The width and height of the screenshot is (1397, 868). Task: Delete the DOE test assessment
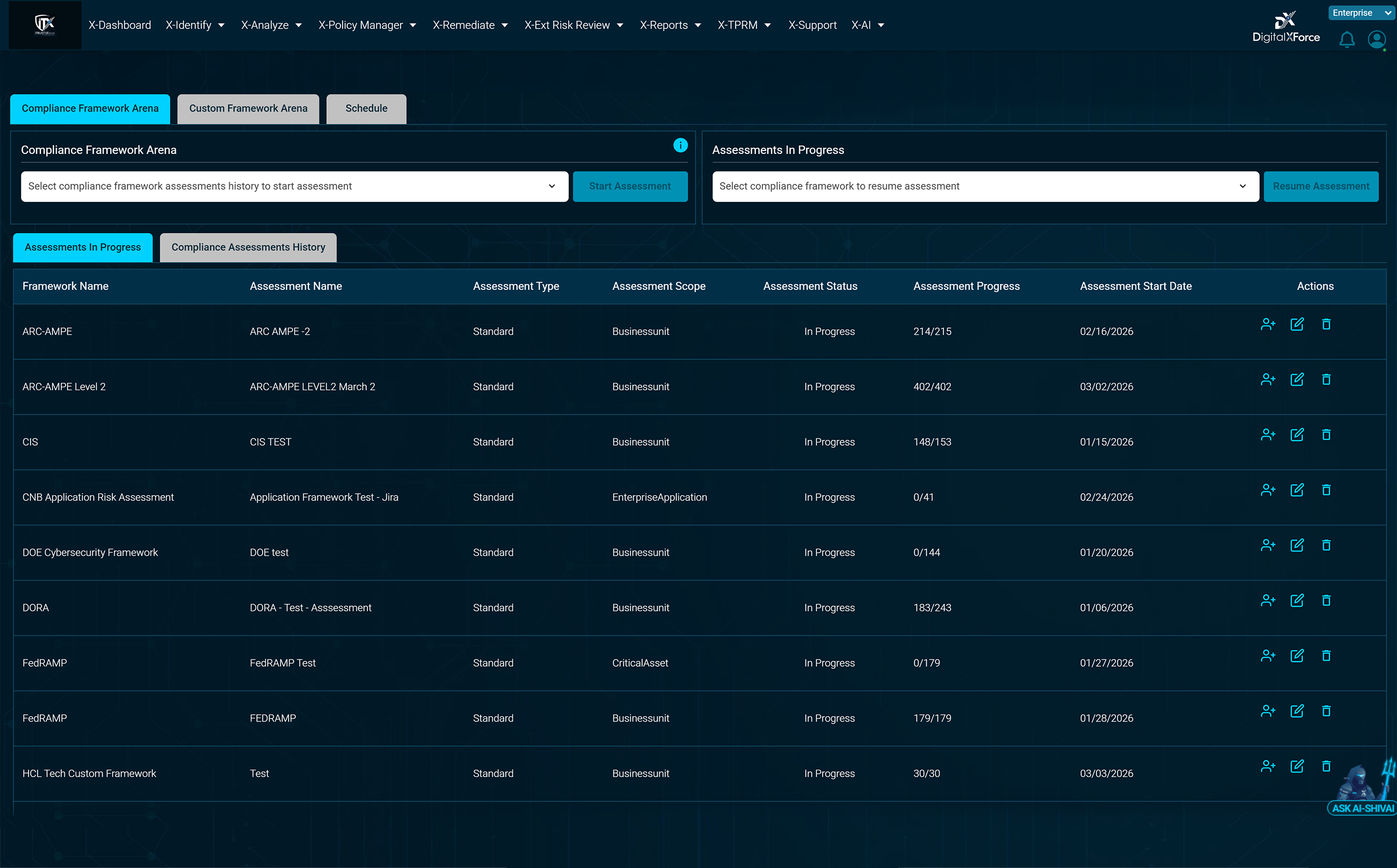pyautogui.click(x=1327, y=545)
